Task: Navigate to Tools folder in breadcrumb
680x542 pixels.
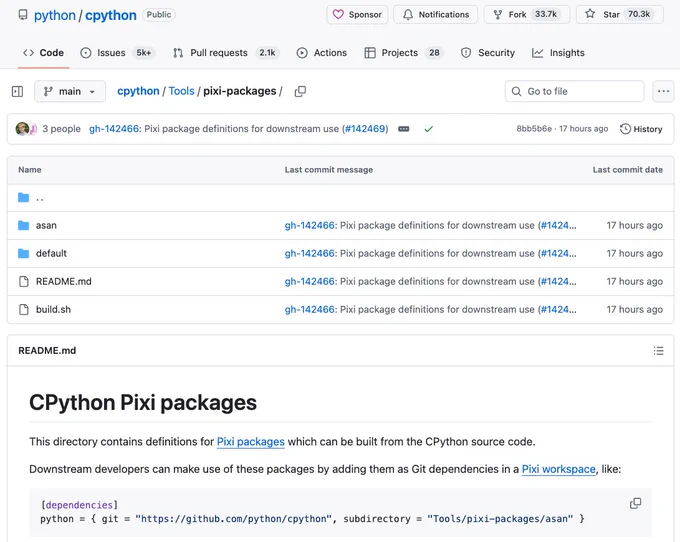Action: [181, 91]
